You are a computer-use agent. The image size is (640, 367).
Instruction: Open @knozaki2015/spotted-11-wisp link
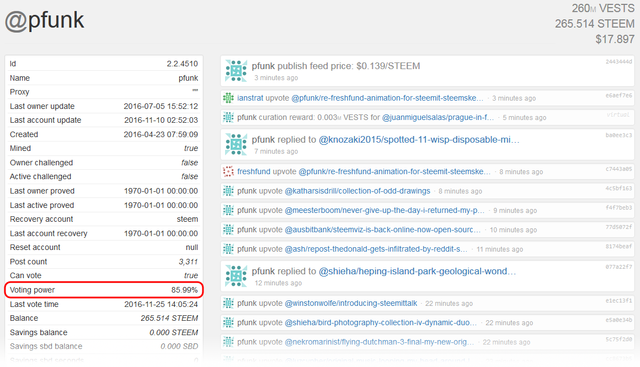419,140
